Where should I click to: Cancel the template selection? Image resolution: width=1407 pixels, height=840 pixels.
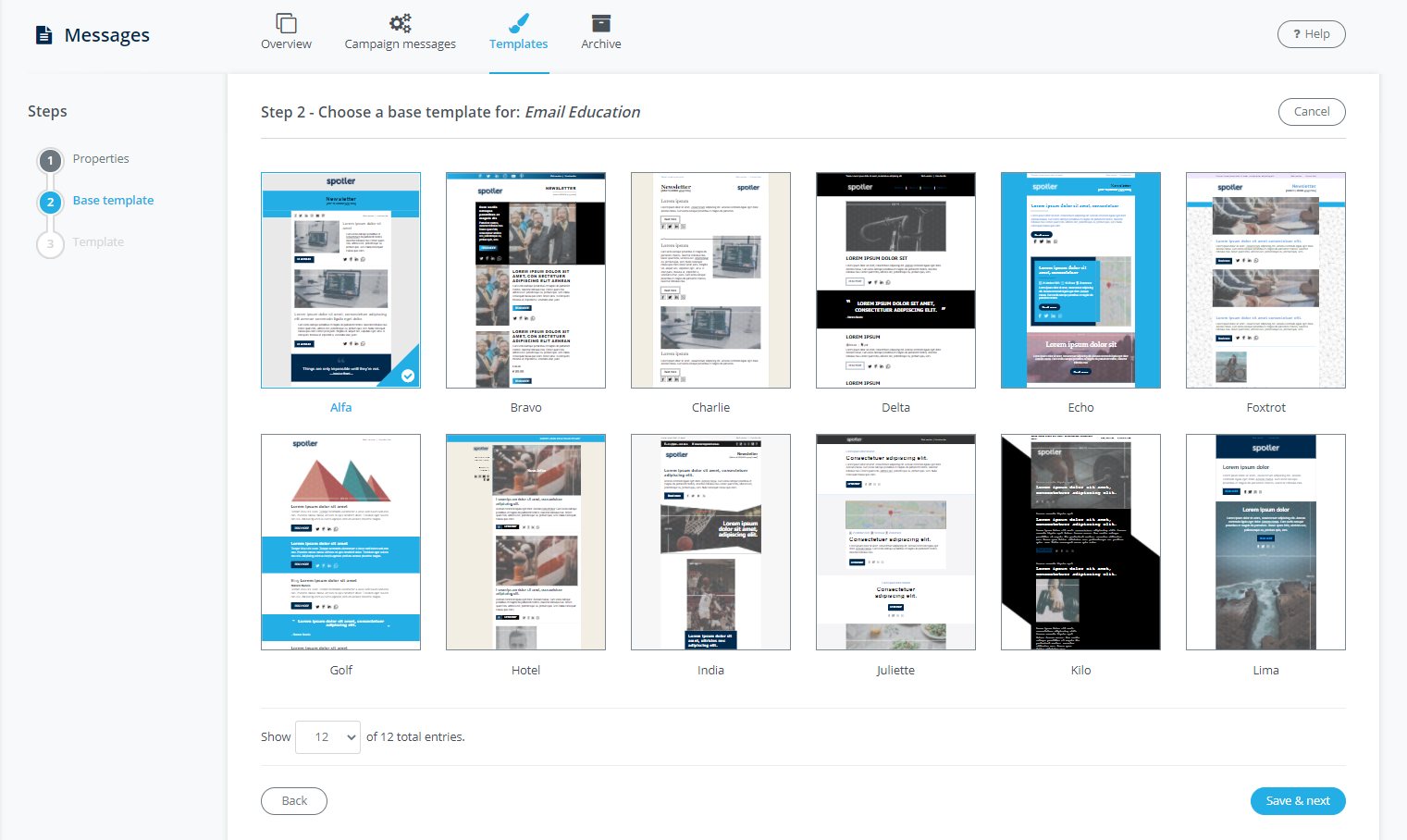tap(1311, 112)
